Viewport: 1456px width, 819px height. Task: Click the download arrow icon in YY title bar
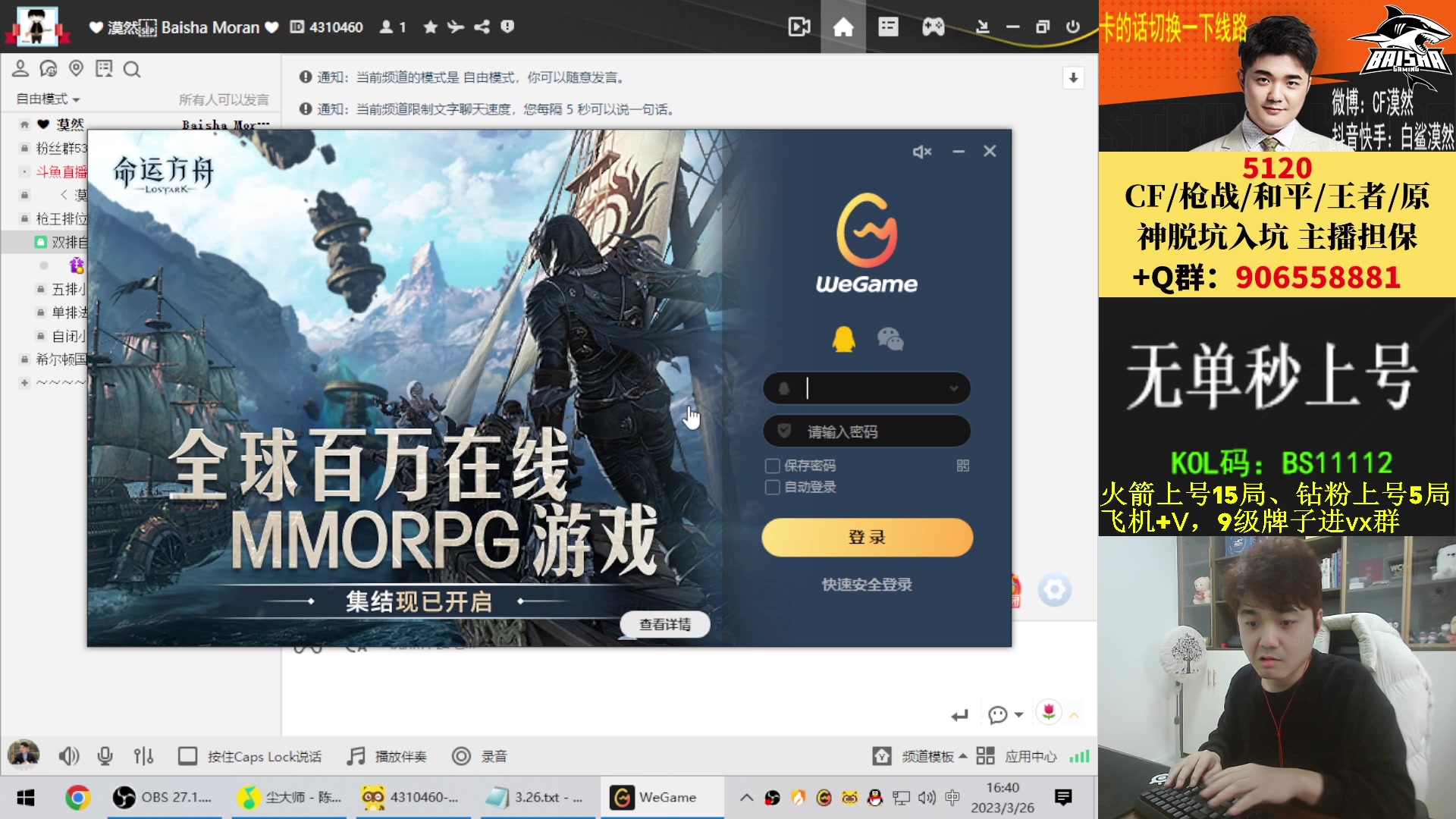coord(983,27)
